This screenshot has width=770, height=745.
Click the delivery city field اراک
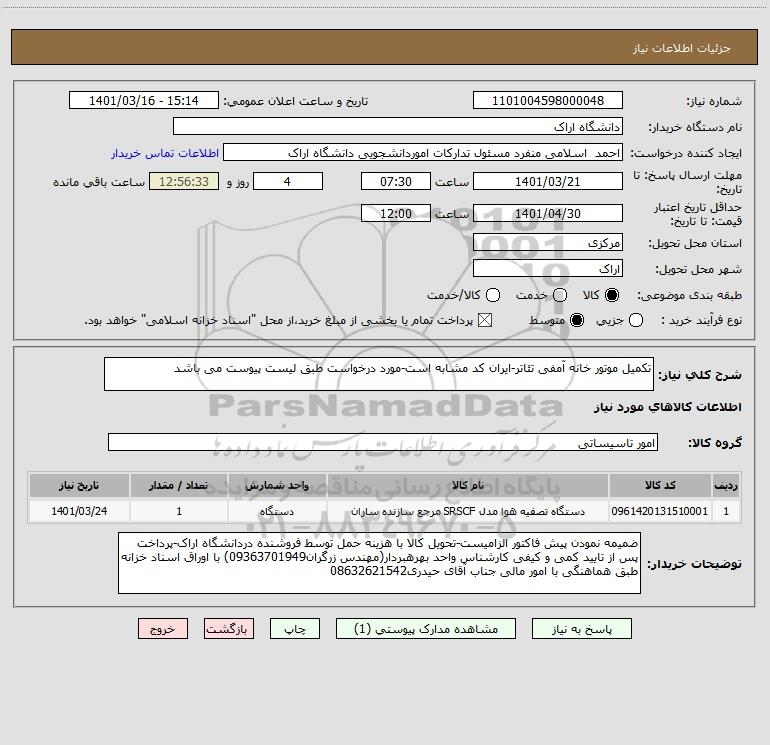click(548, 269)
